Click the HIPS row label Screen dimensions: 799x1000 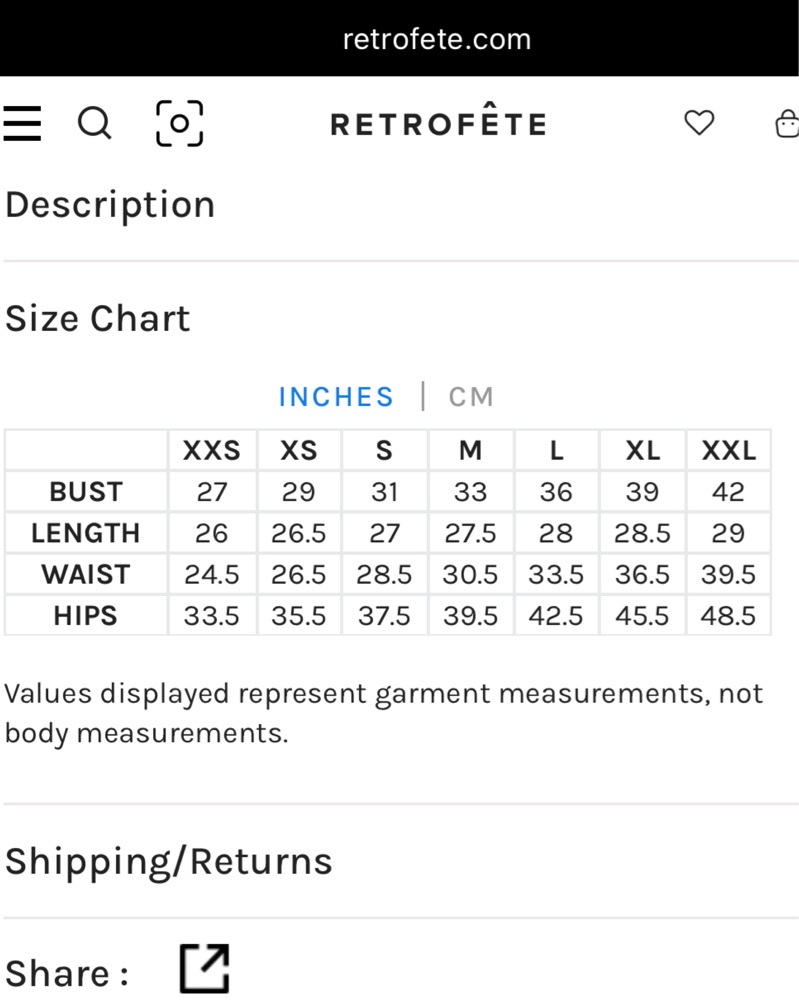86,615
